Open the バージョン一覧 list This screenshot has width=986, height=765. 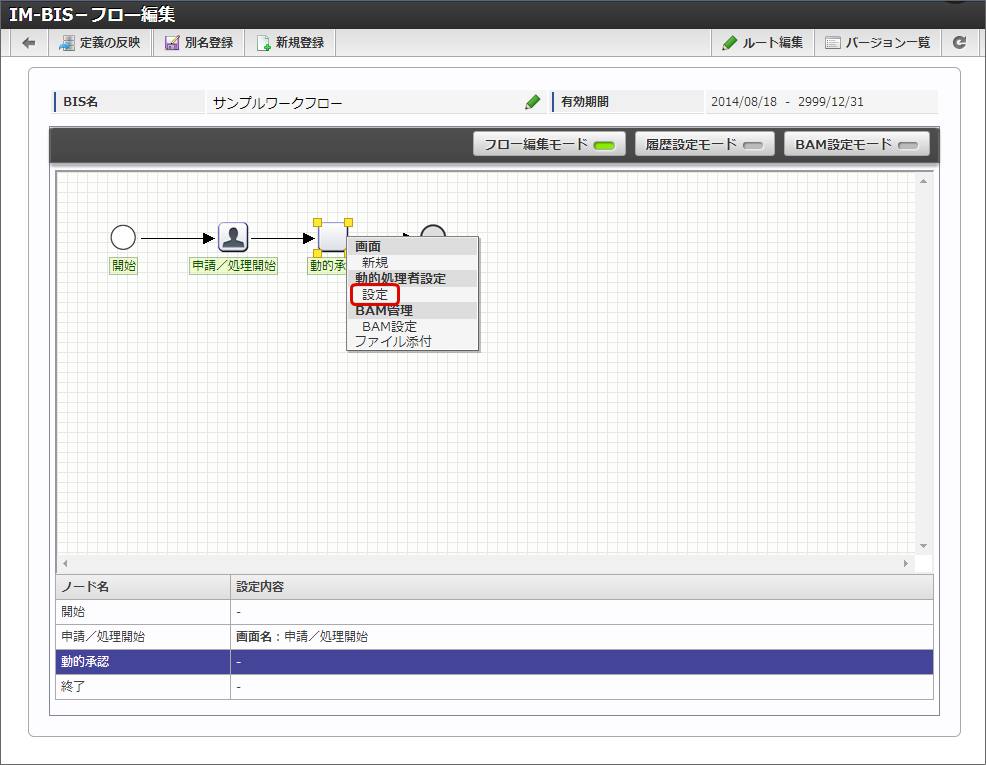tap(878, 43)
